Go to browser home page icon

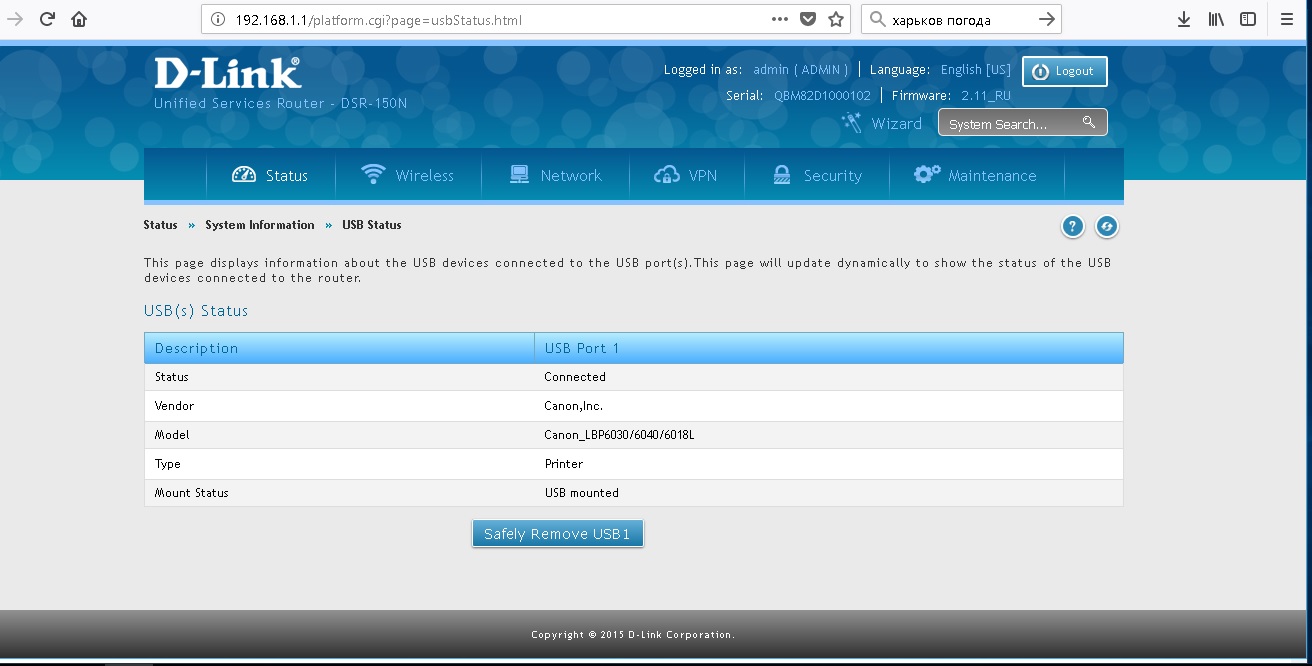tap(79, 19)
